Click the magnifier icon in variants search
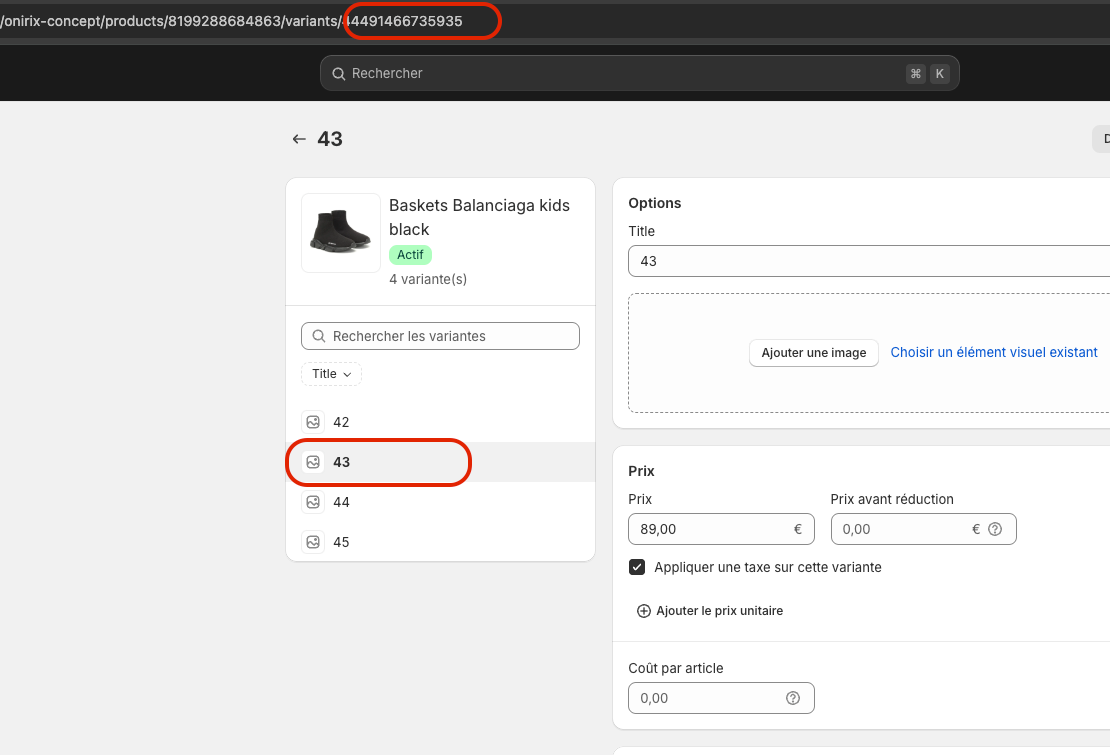1110x755 pixels. [319, 336]
